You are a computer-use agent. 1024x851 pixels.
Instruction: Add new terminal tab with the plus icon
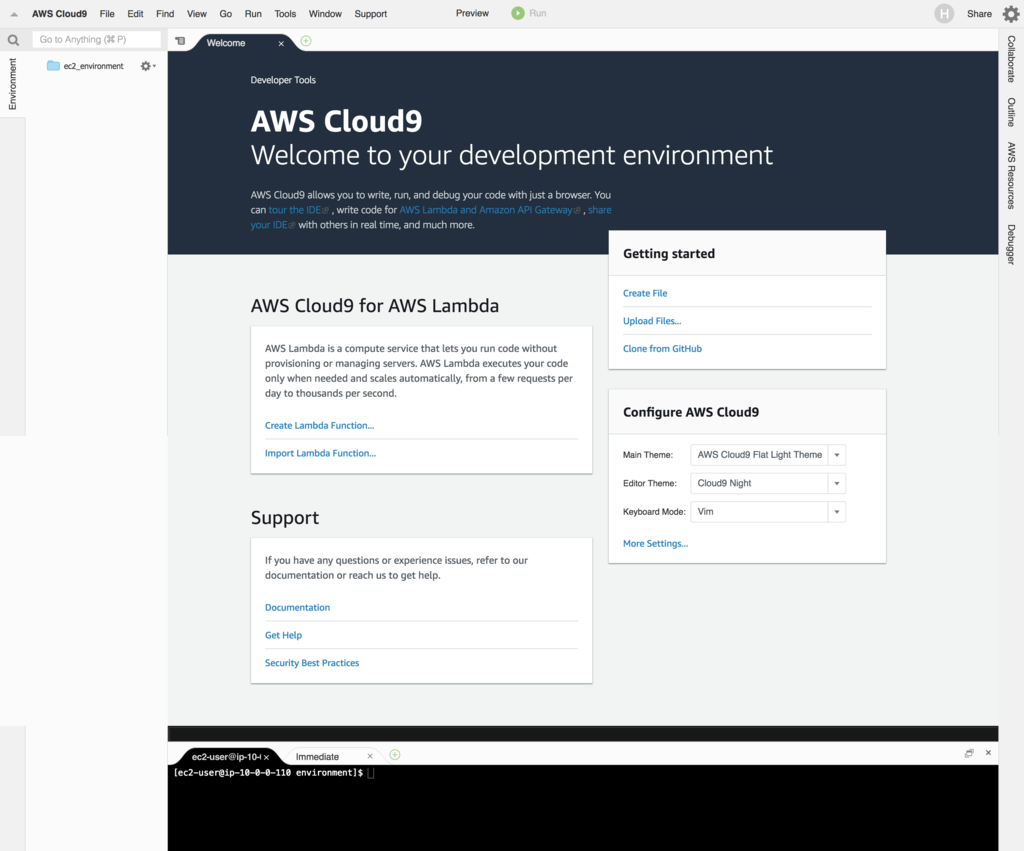394,754
